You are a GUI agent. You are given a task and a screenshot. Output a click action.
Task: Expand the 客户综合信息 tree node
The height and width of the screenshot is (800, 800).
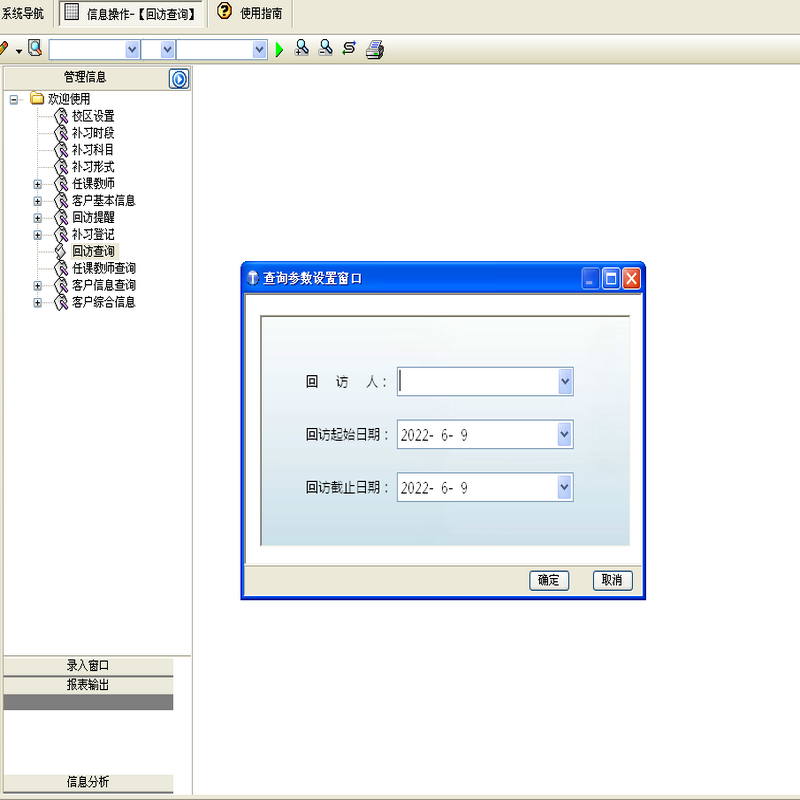click(37, 303)
